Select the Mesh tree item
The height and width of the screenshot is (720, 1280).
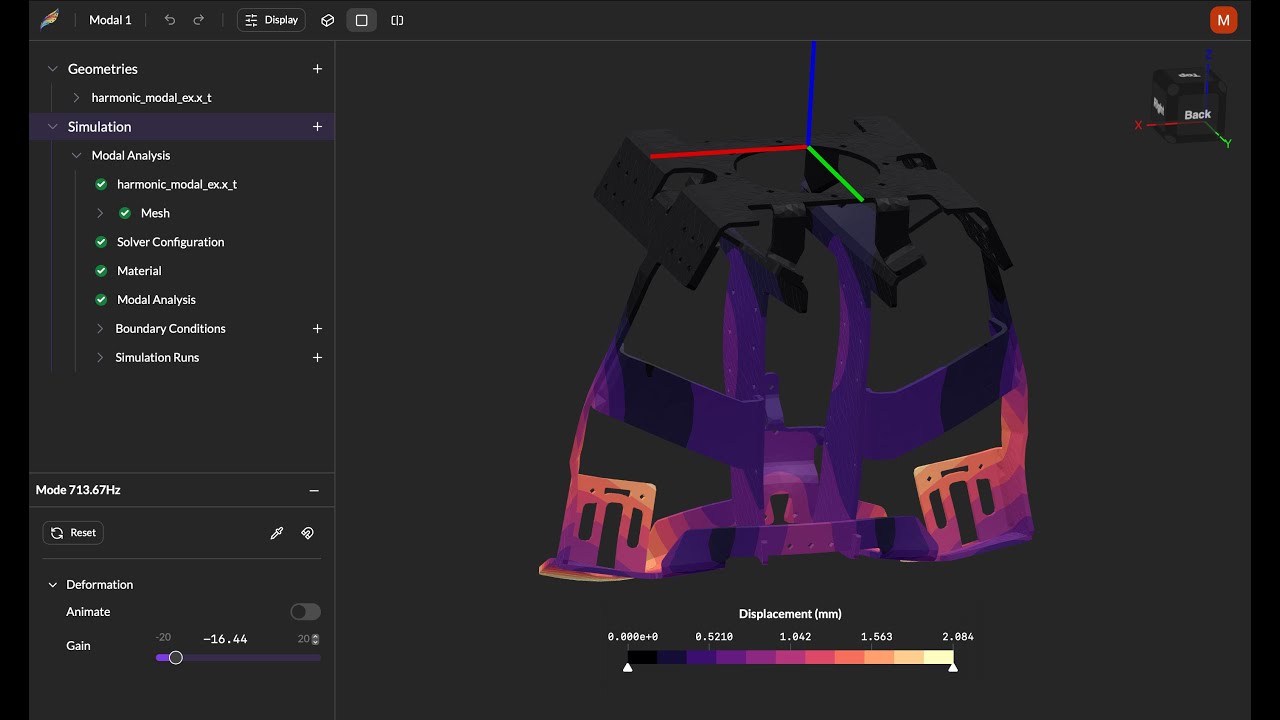coord(155,213)
